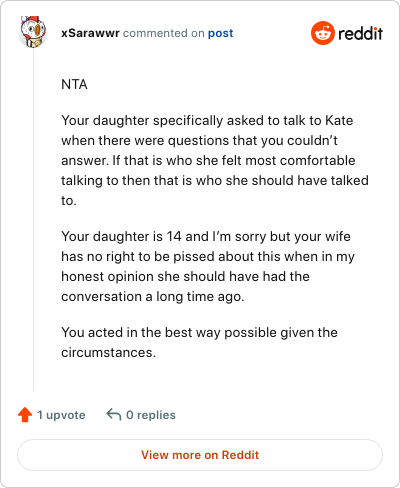Click the orange upvote arrow icon
The width and height of the screenshot is (400, 488).
25,415
